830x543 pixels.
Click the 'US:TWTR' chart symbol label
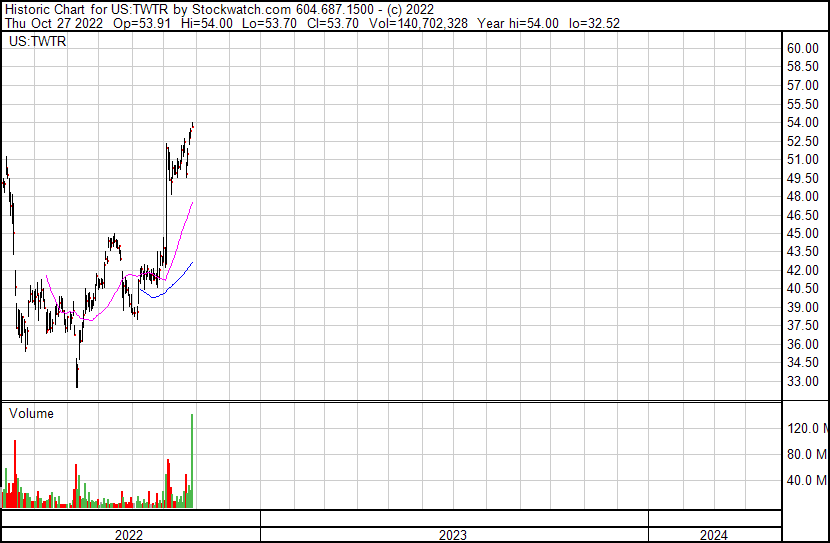point(38,41)
